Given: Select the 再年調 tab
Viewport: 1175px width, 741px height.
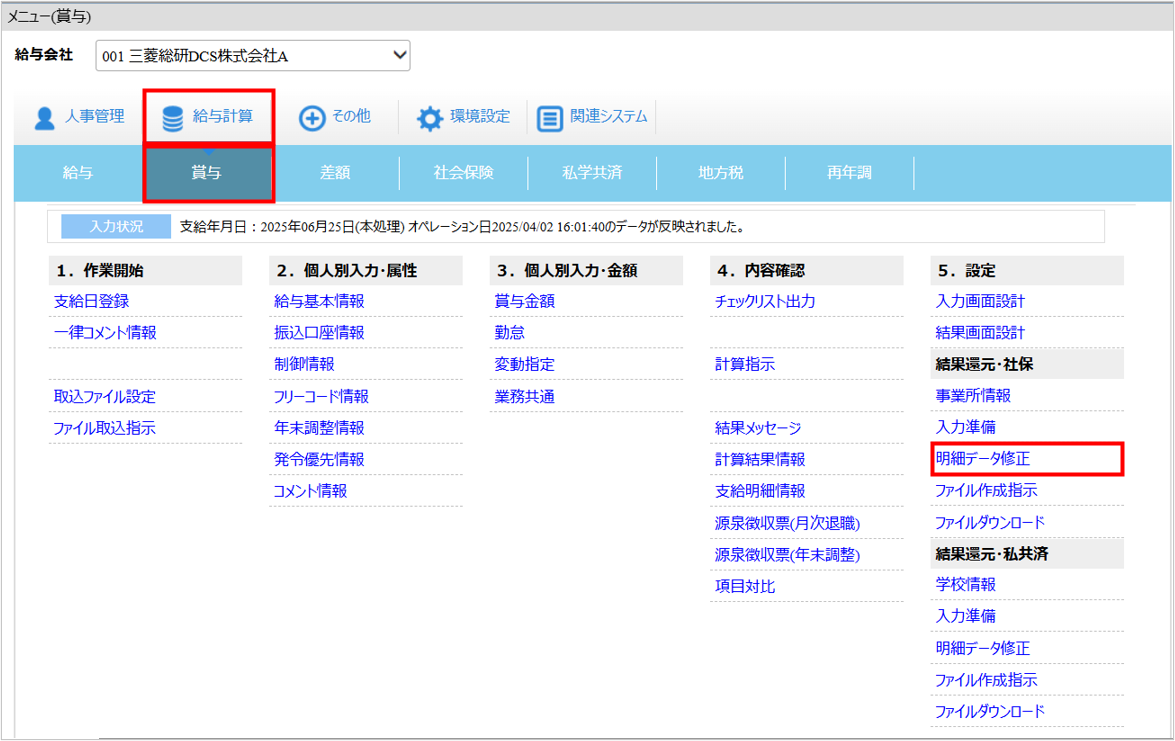Looking at the screenshot, I should pos(849,172).
